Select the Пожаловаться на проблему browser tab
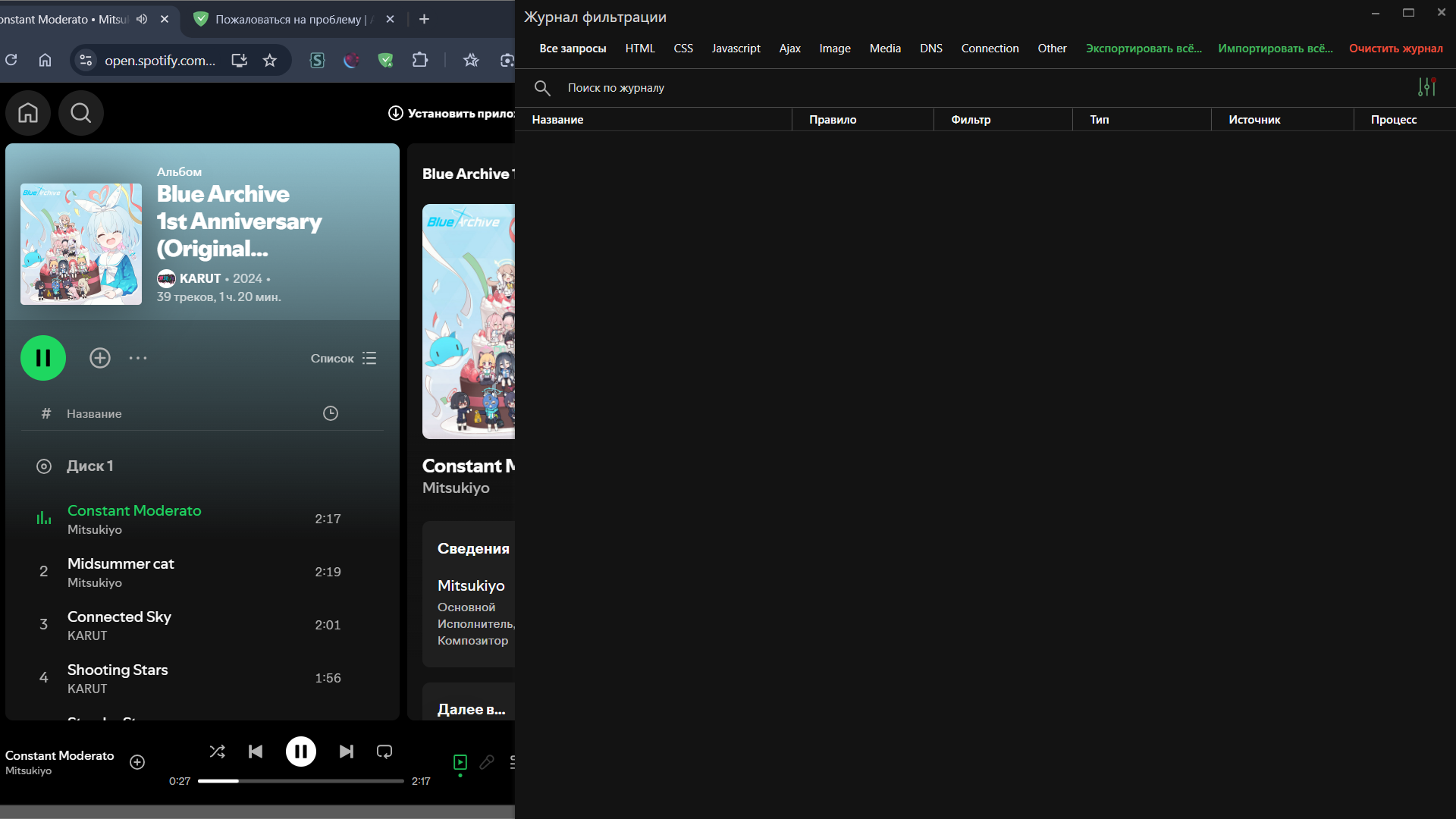Viewport: 1456px width, 819px height. coord(288,19)
